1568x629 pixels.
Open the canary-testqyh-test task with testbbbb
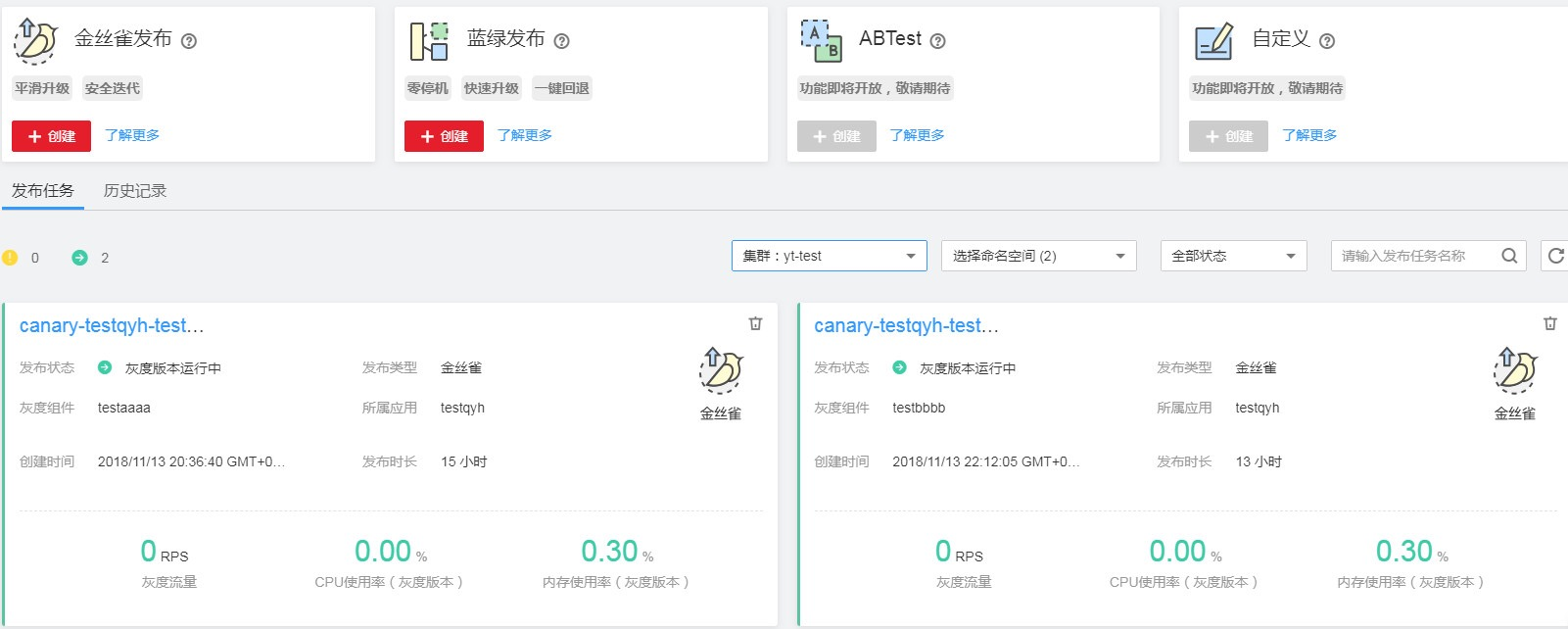coord(906,325)
